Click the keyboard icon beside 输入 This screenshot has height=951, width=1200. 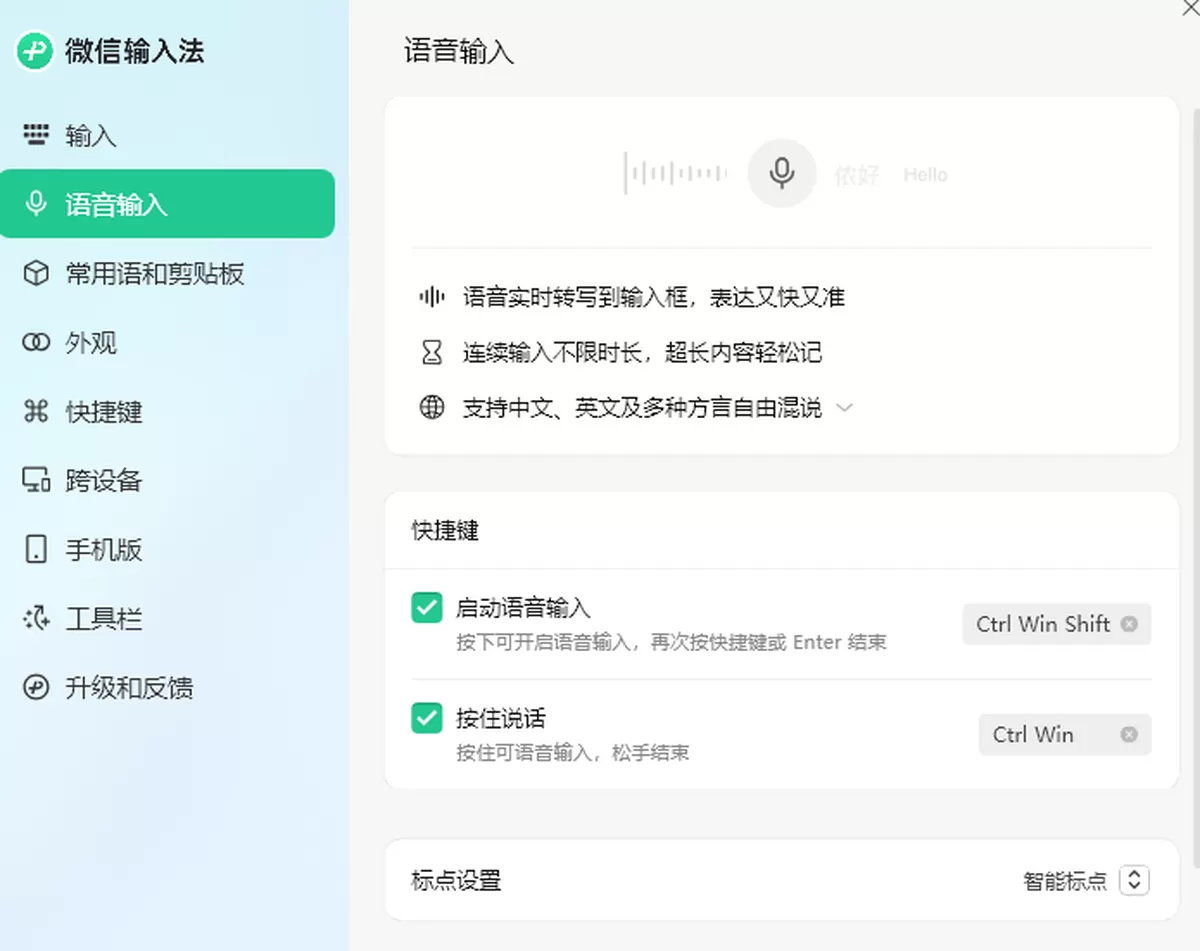[x=36, y=134]
